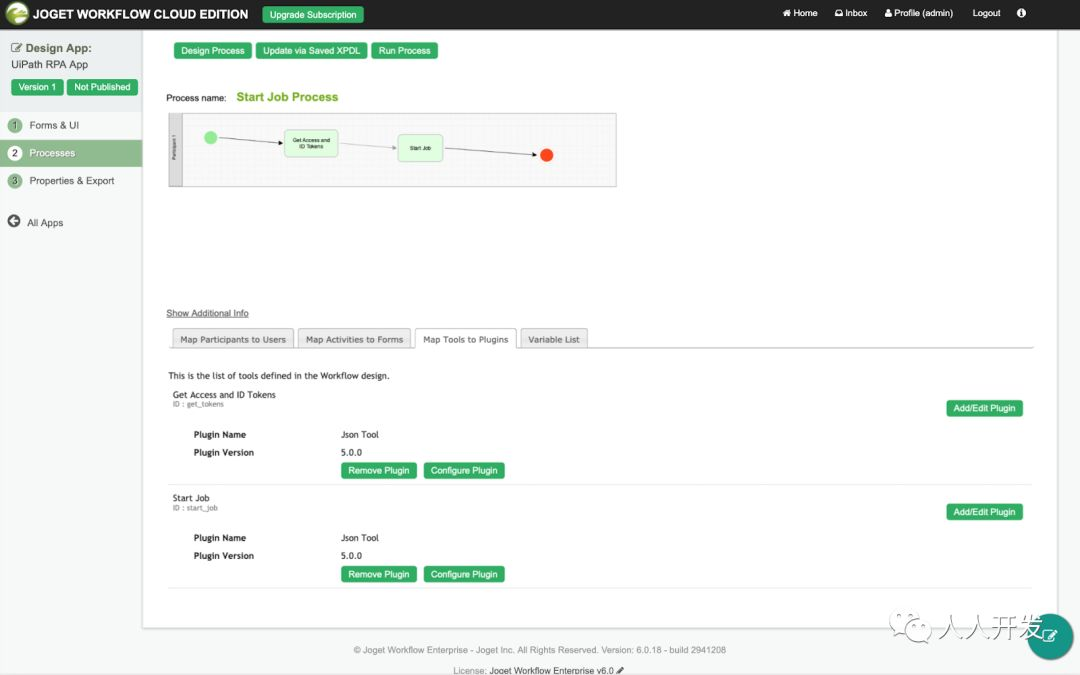Select the Get Access and ID Tokens node
Viewport: 1080px width, 675px height.
click(311, 143)
